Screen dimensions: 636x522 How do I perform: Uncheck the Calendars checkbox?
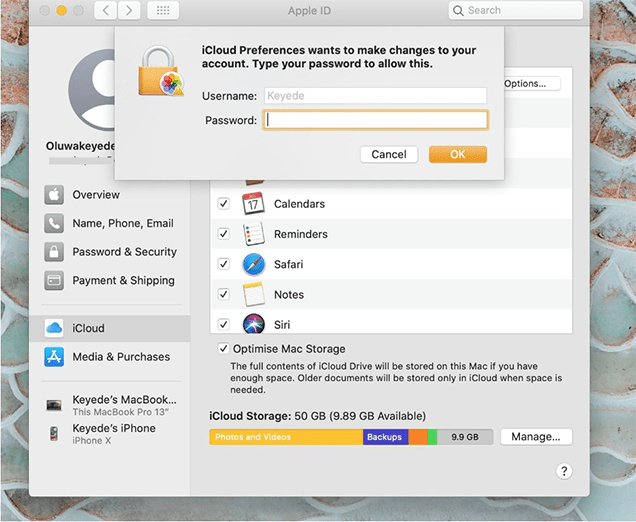(223, 204)
